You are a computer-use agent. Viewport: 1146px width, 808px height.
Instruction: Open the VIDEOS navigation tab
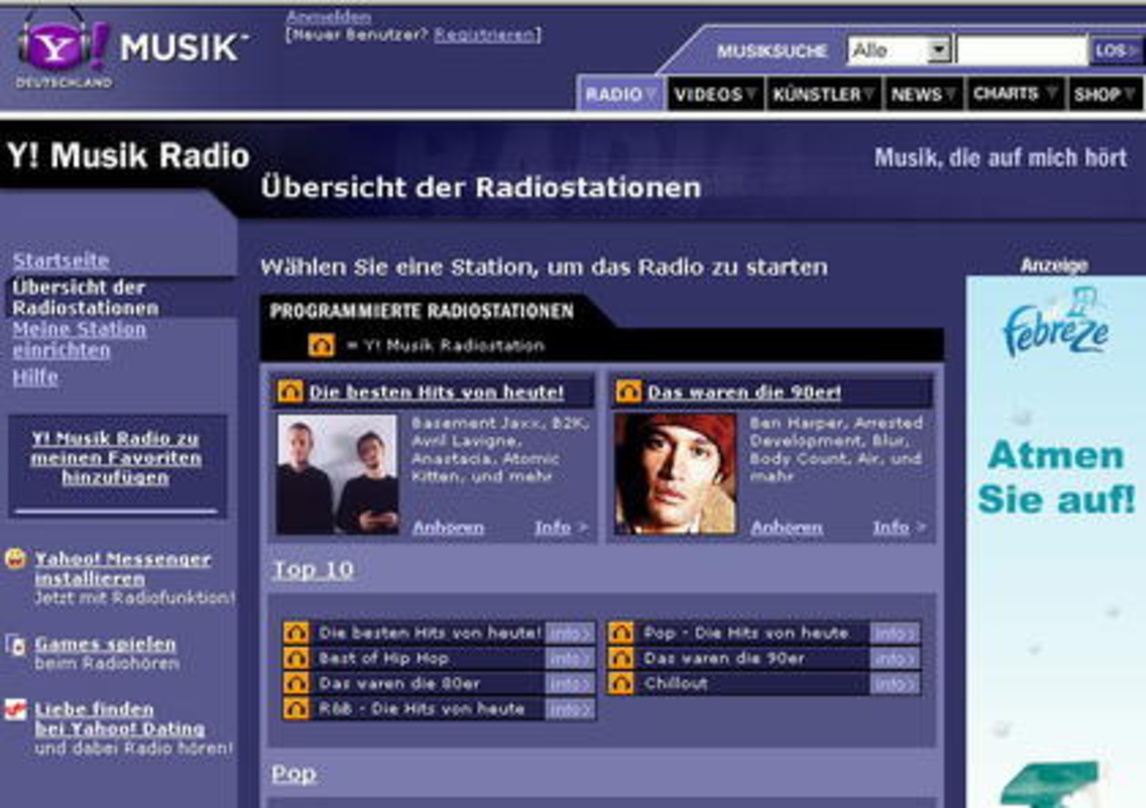(716, 94)
